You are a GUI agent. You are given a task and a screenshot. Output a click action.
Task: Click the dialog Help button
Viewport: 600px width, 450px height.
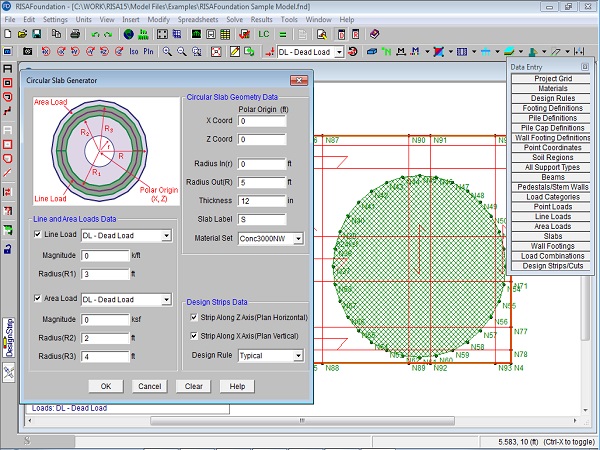coord(237,386)
